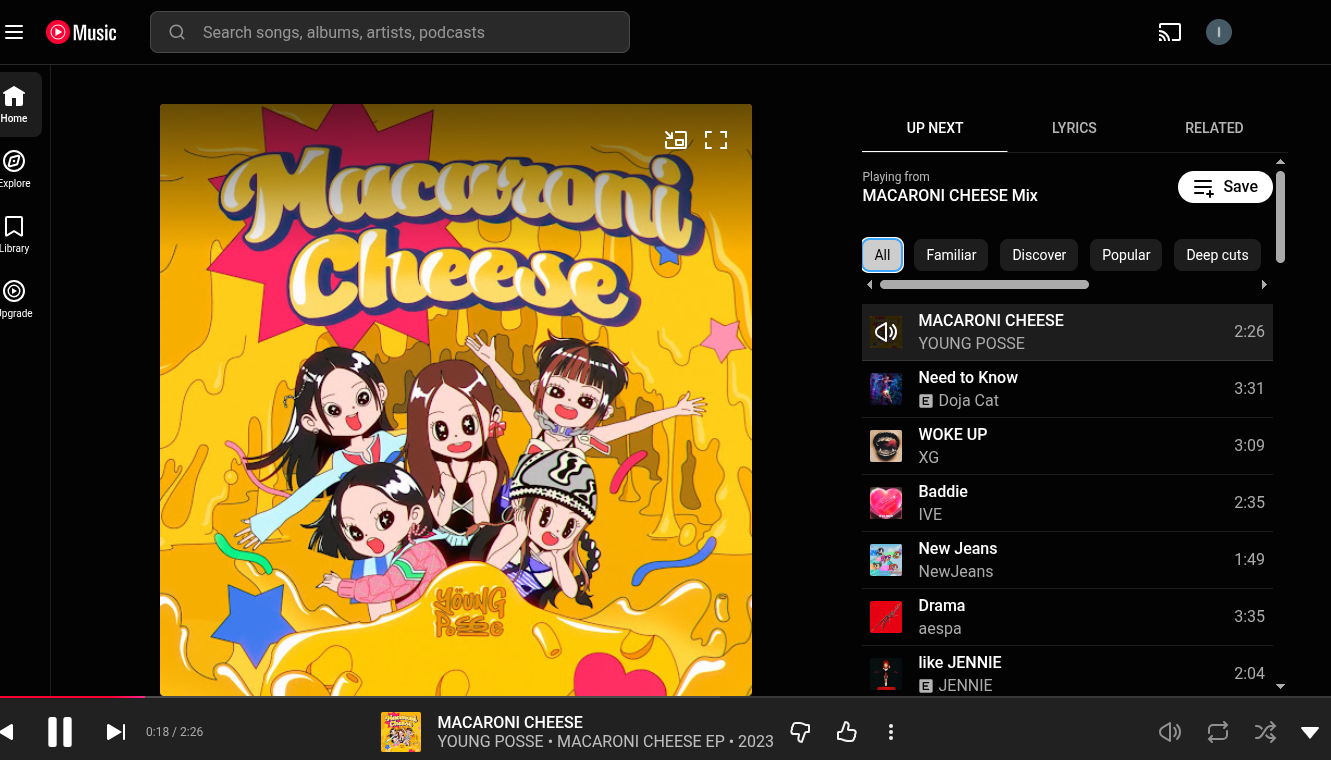Select the Familiar filter chip
This screenshot has width=1331, height=760.
[x=951, y=255]
